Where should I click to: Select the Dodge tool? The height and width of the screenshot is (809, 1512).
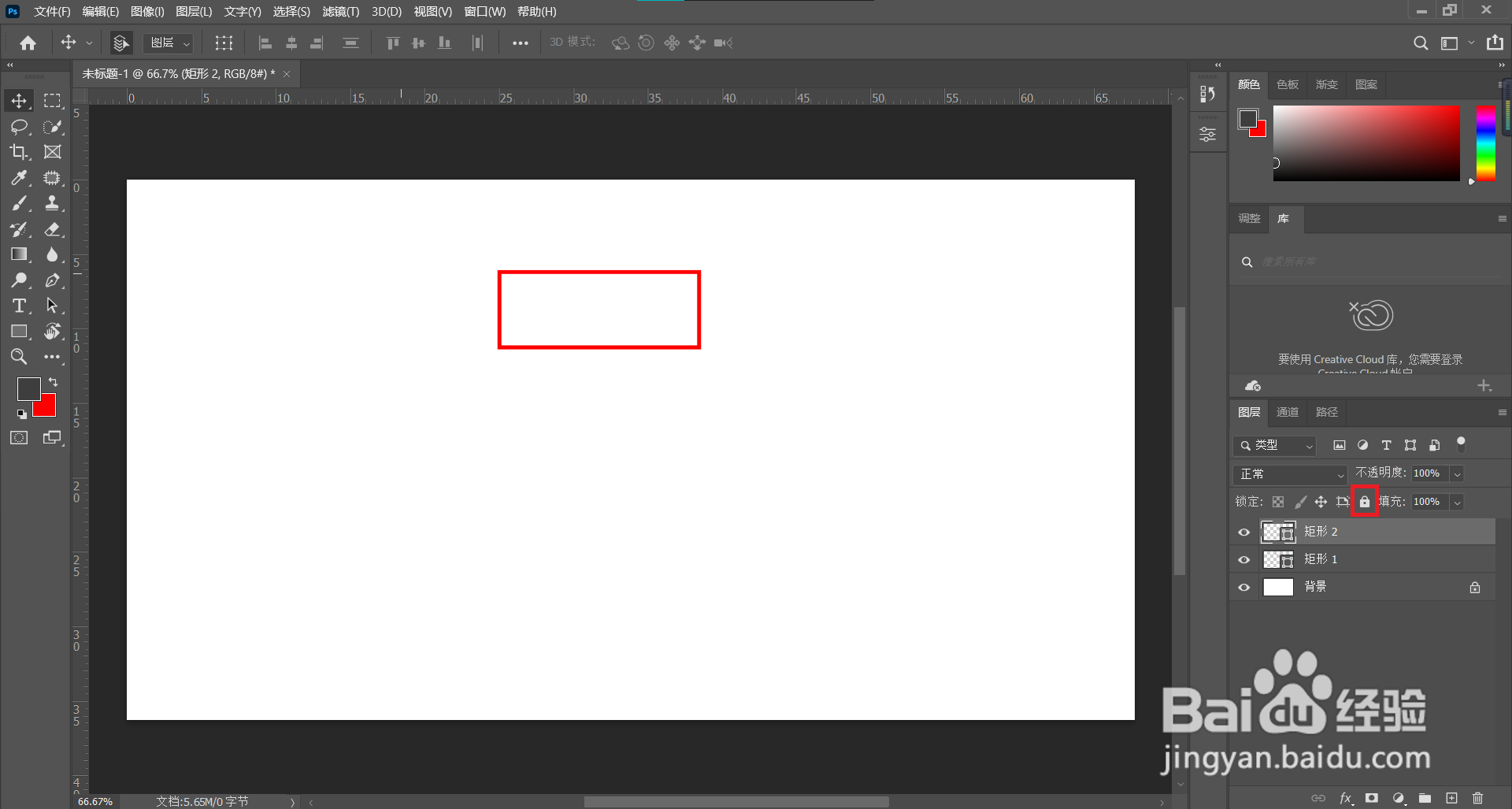19,280
